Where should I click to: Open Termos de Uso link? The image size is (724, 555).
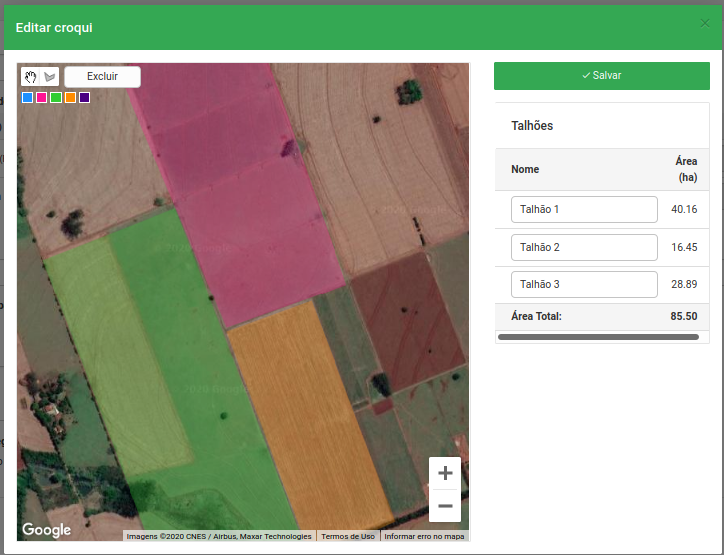348,536
